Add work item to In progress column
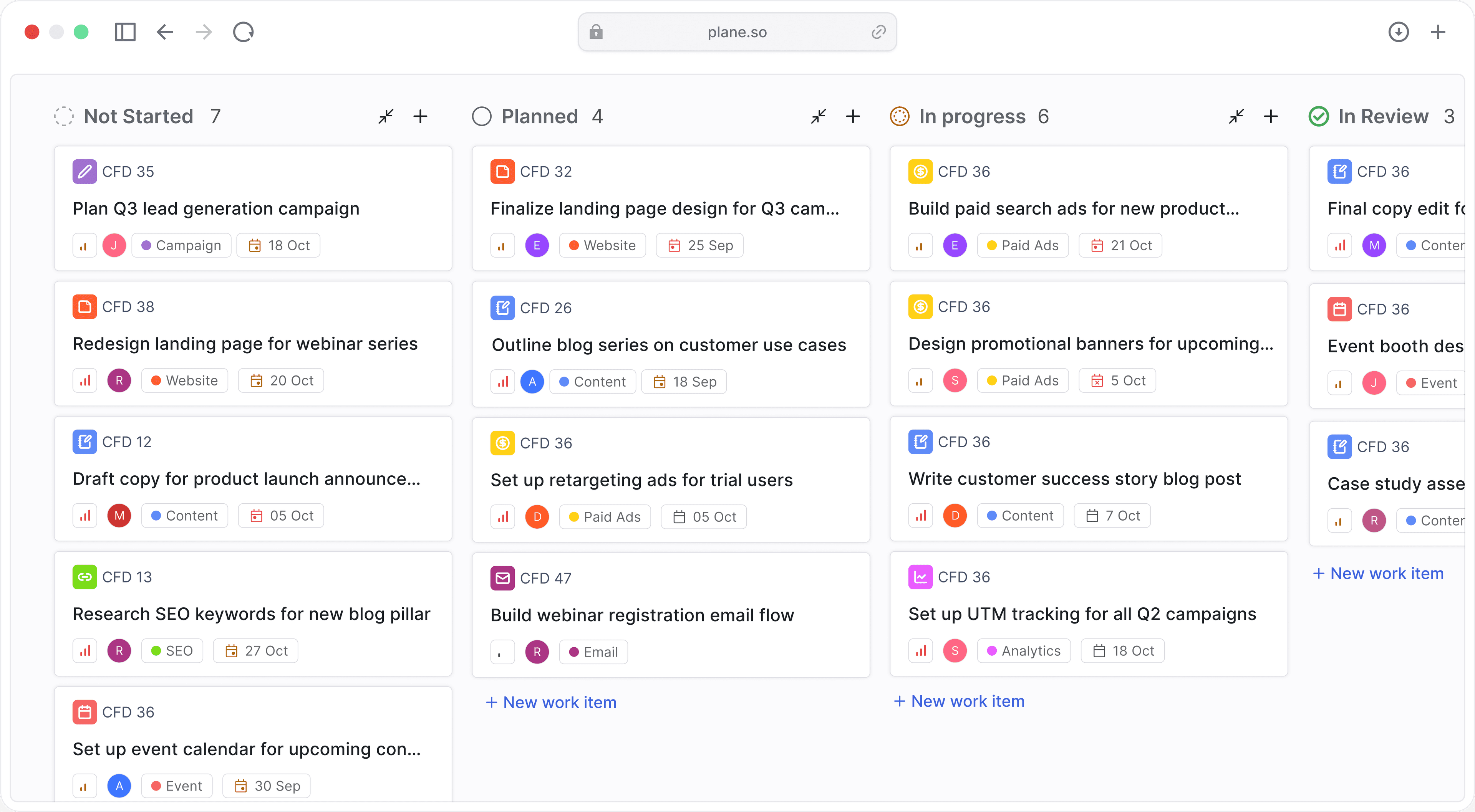Viewport: 1475px width, 812px height. point(1271,117)
